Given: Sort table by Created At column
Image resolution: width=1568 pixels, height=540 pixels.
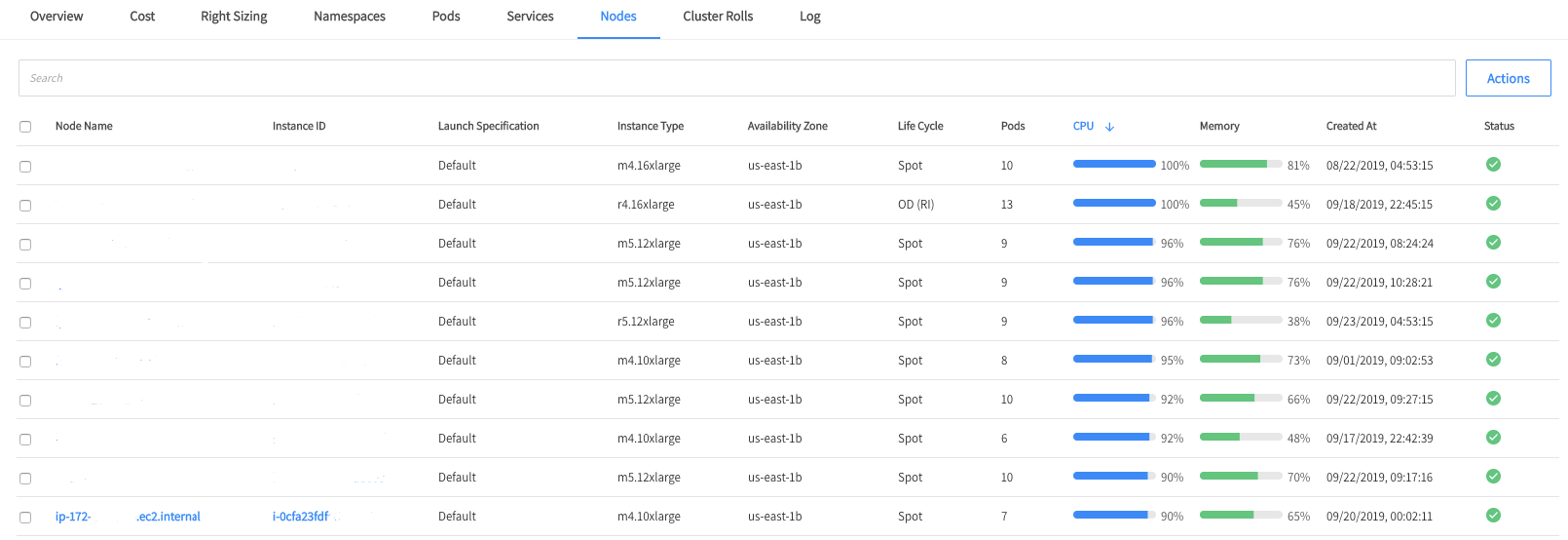Looking at the screenshot, I should (x=1350, y=126).
